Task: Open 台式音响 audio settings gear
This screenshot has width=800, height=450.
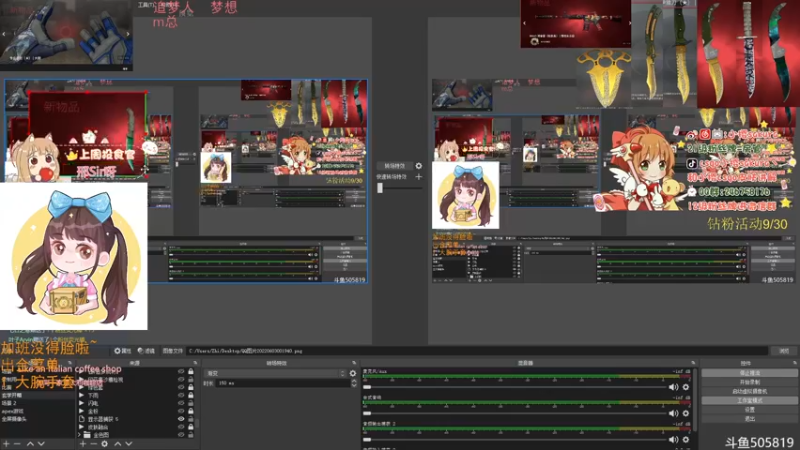Action: (686, 413)
